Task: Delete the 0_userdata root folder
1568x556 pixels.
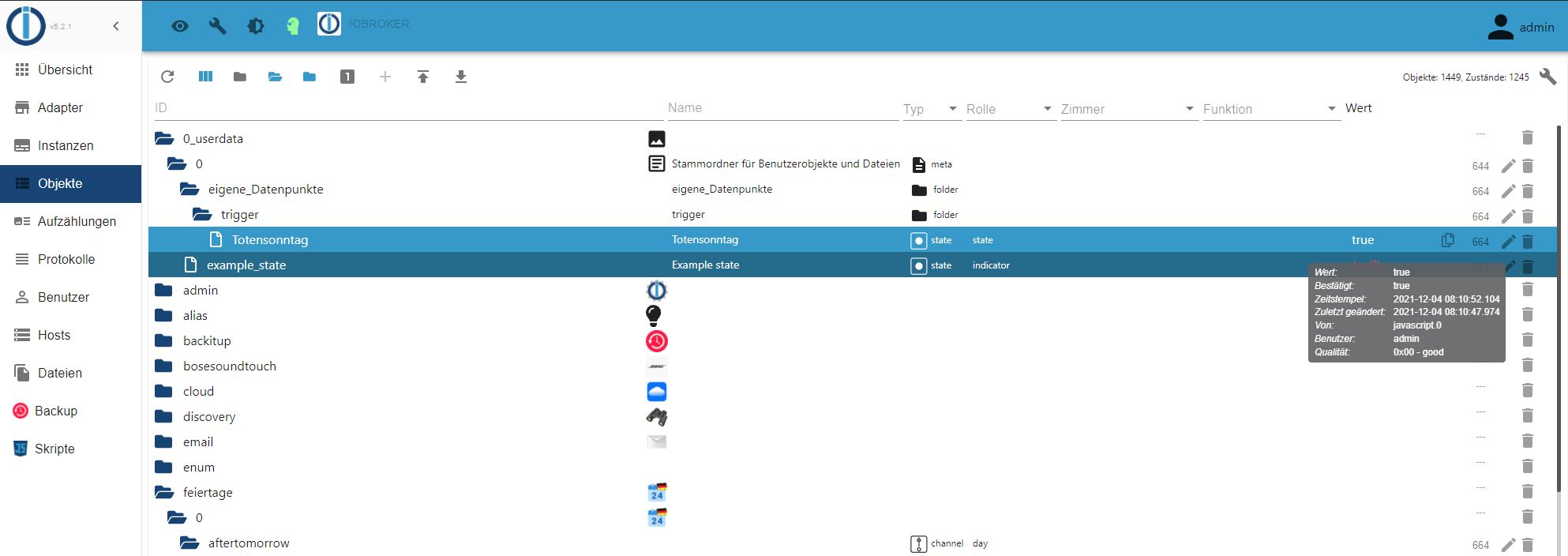Action: point(1528,137)
